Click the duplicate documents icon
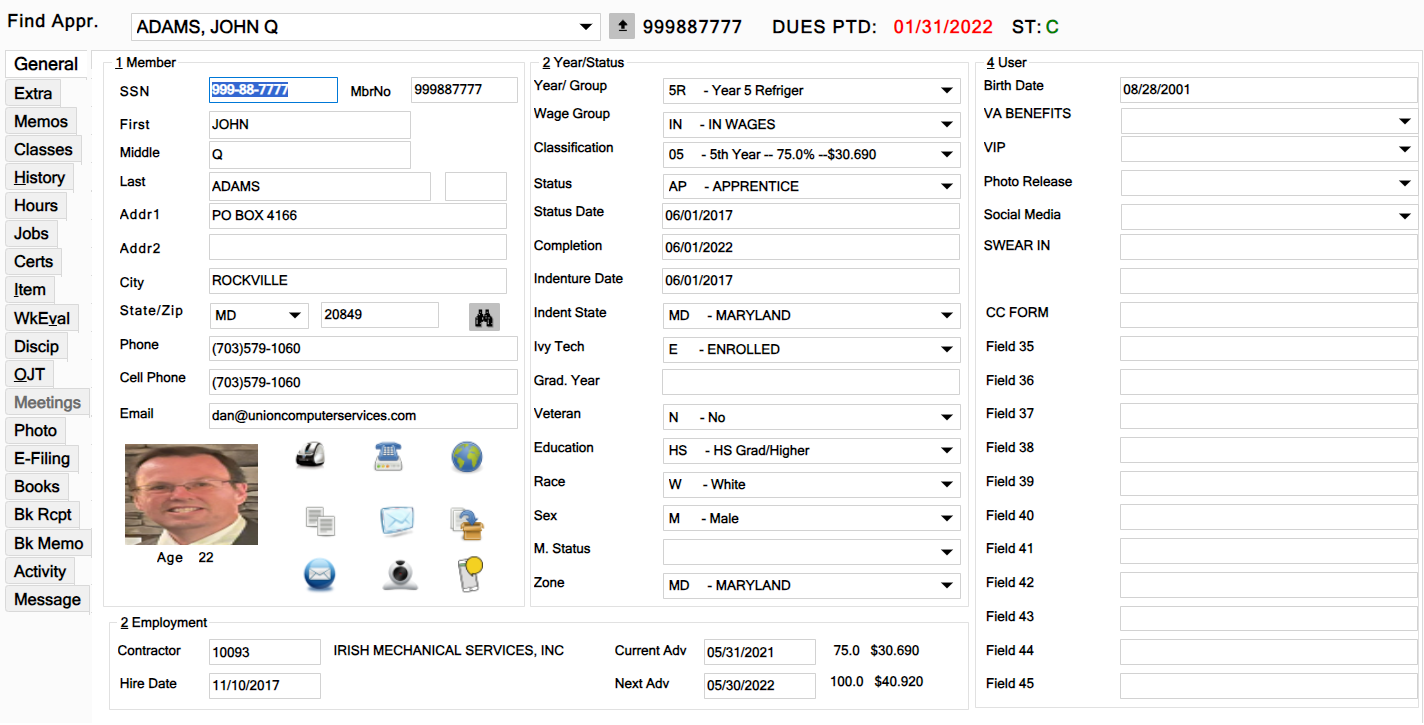This screenshot has width=1424, height=725. tap(319, 520)
